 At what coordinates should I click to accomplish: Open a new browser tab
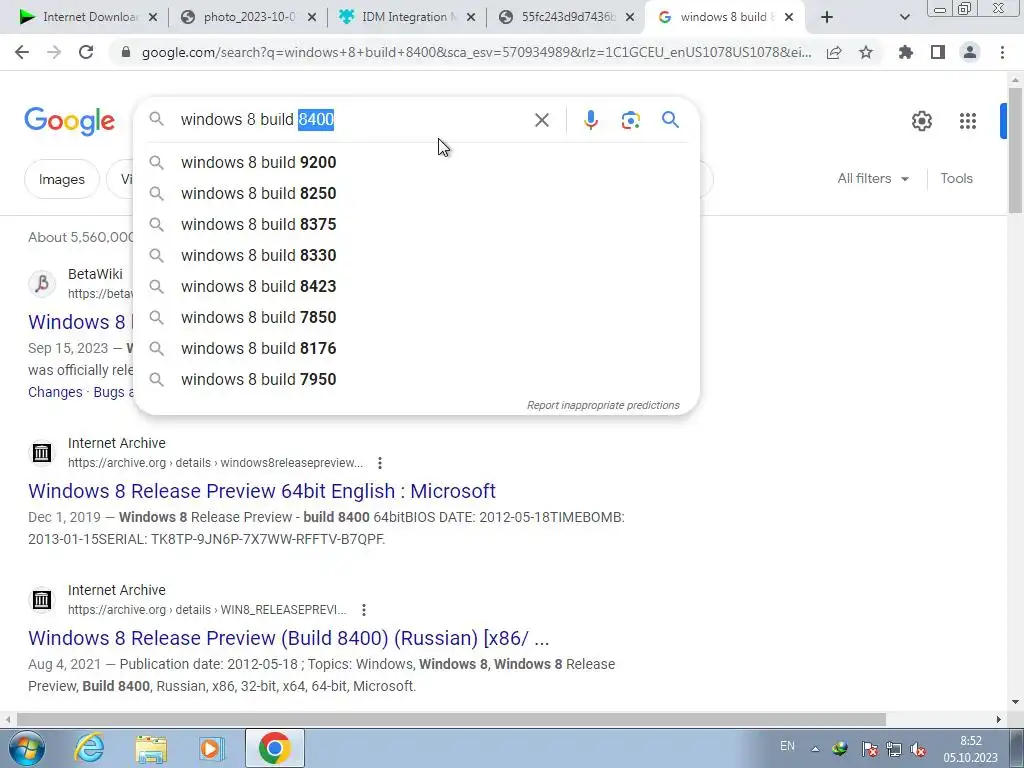(x=827, y=17)
